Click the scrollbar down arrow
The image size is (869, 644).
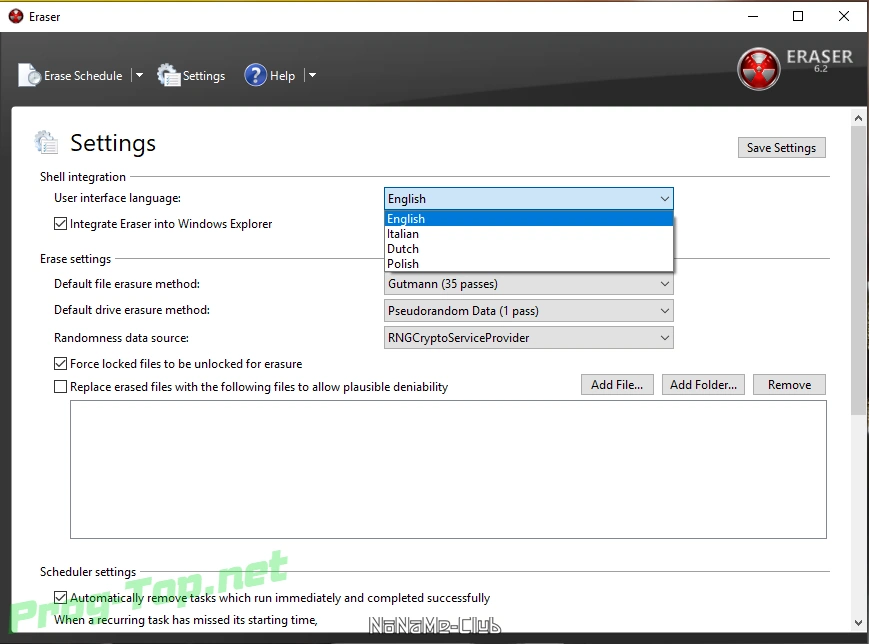[858, 622]
